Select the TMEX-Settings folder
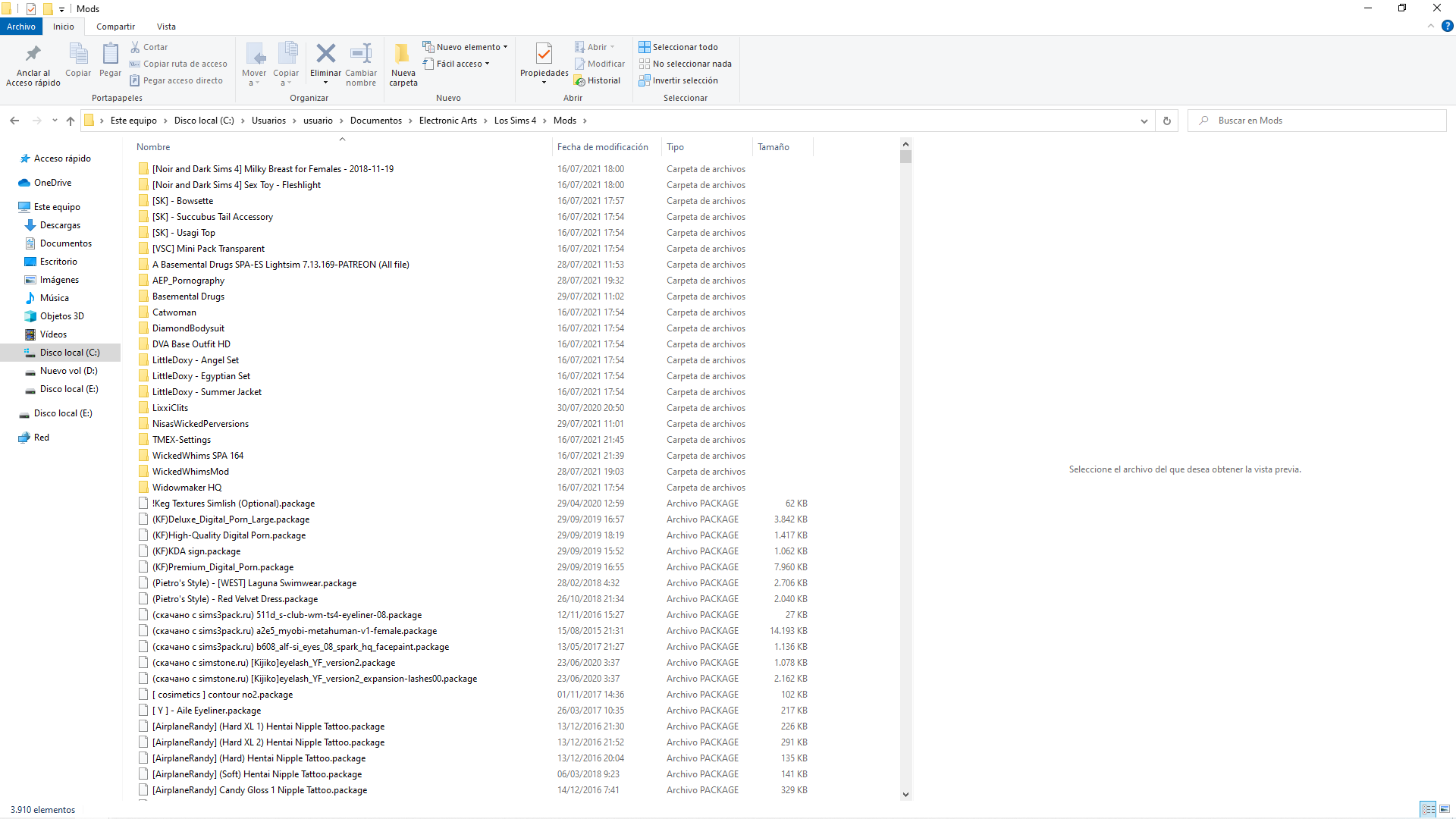The height and width of the screenshot is (819, 1456). (x=181, y=440)
